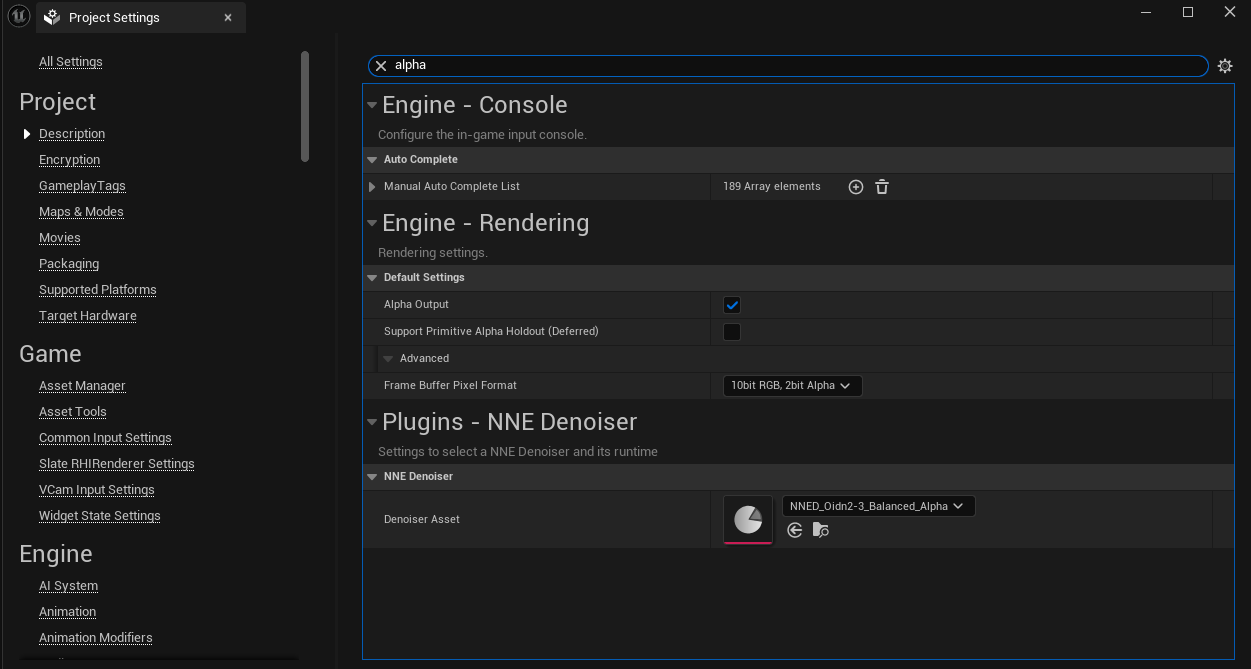The height and width of the screenshot is (669, 1251).
Task: Go to Supported Platforms settings
Action: [97, 290]
